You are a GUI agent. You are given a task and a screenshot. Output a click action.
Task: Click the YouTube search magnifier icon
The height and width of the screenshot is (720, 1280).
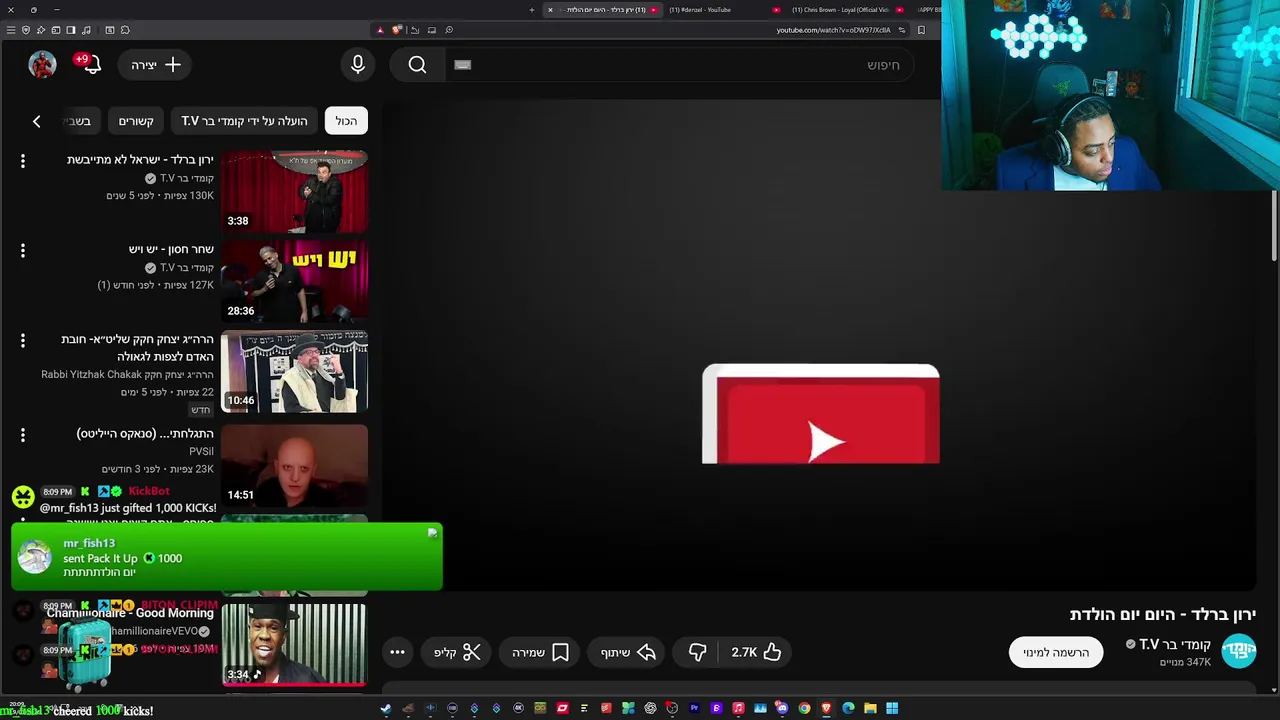click(x=417, y=65)
